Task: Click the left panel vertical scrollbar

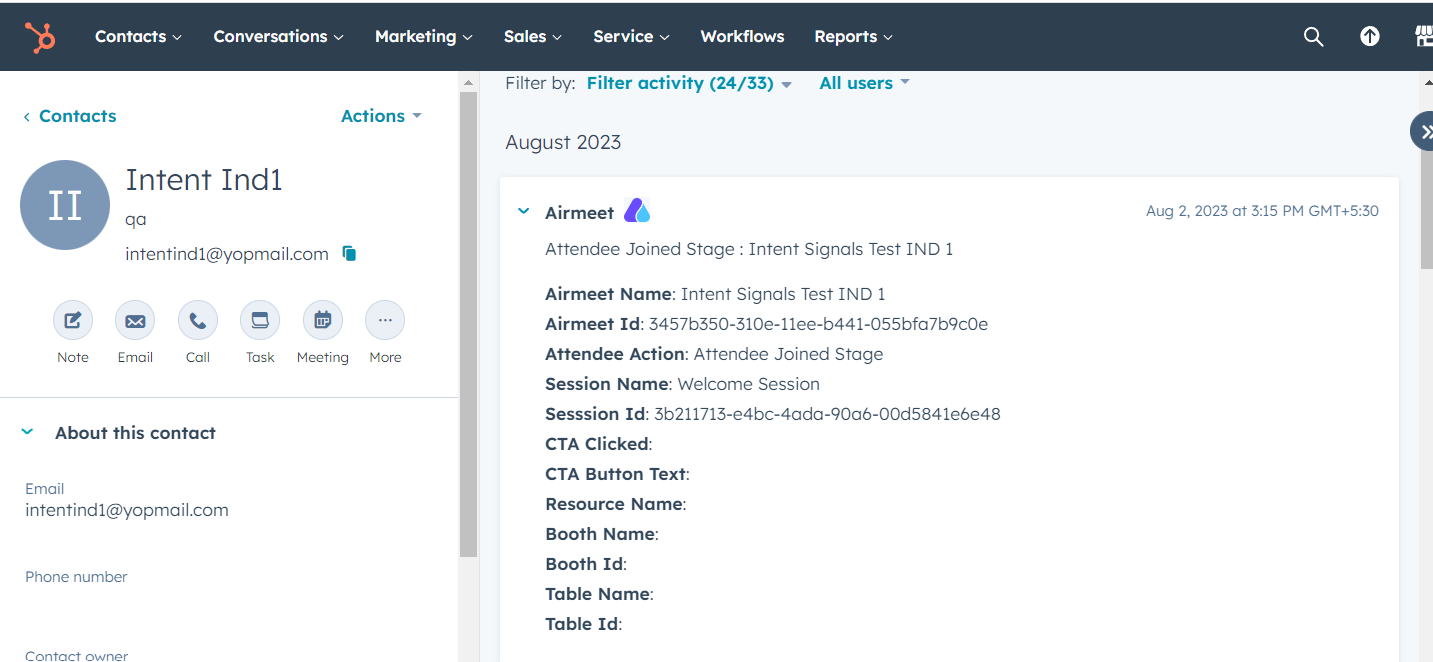Action: (x=468, y=325)
